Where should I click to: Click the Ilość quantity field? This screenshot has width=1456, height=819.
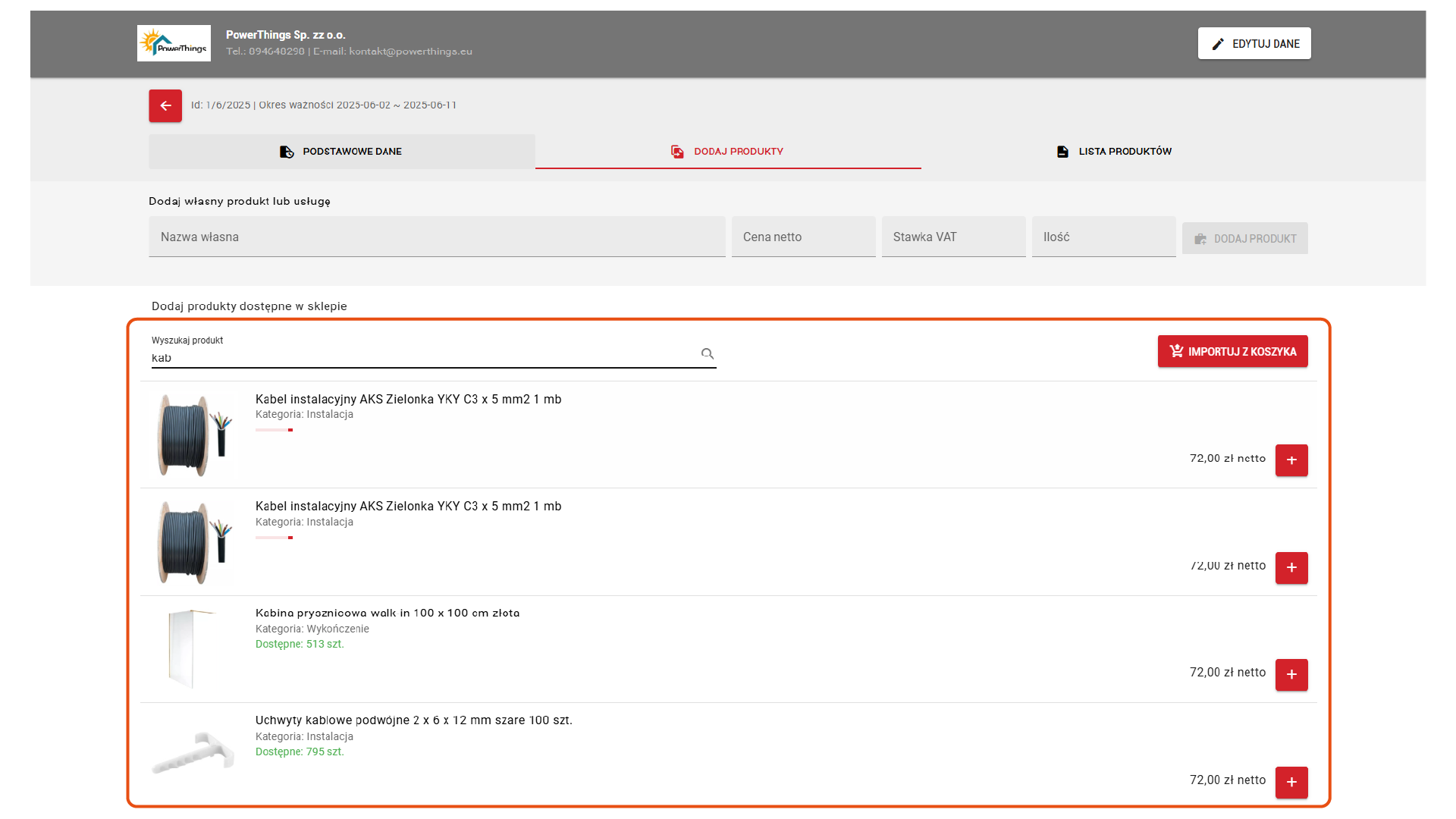(1103, 237)
